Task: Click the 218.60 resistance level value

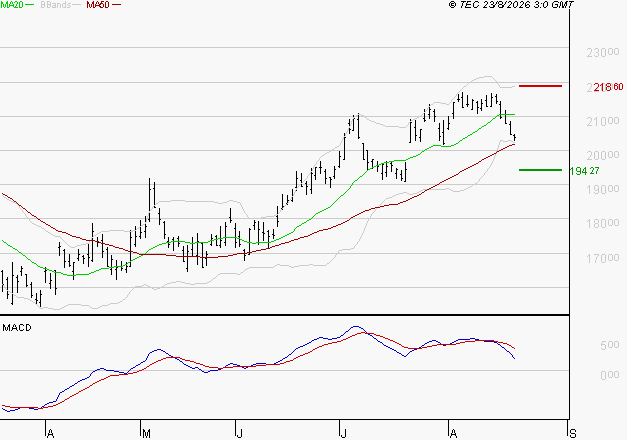Action: tap(608, 87)
